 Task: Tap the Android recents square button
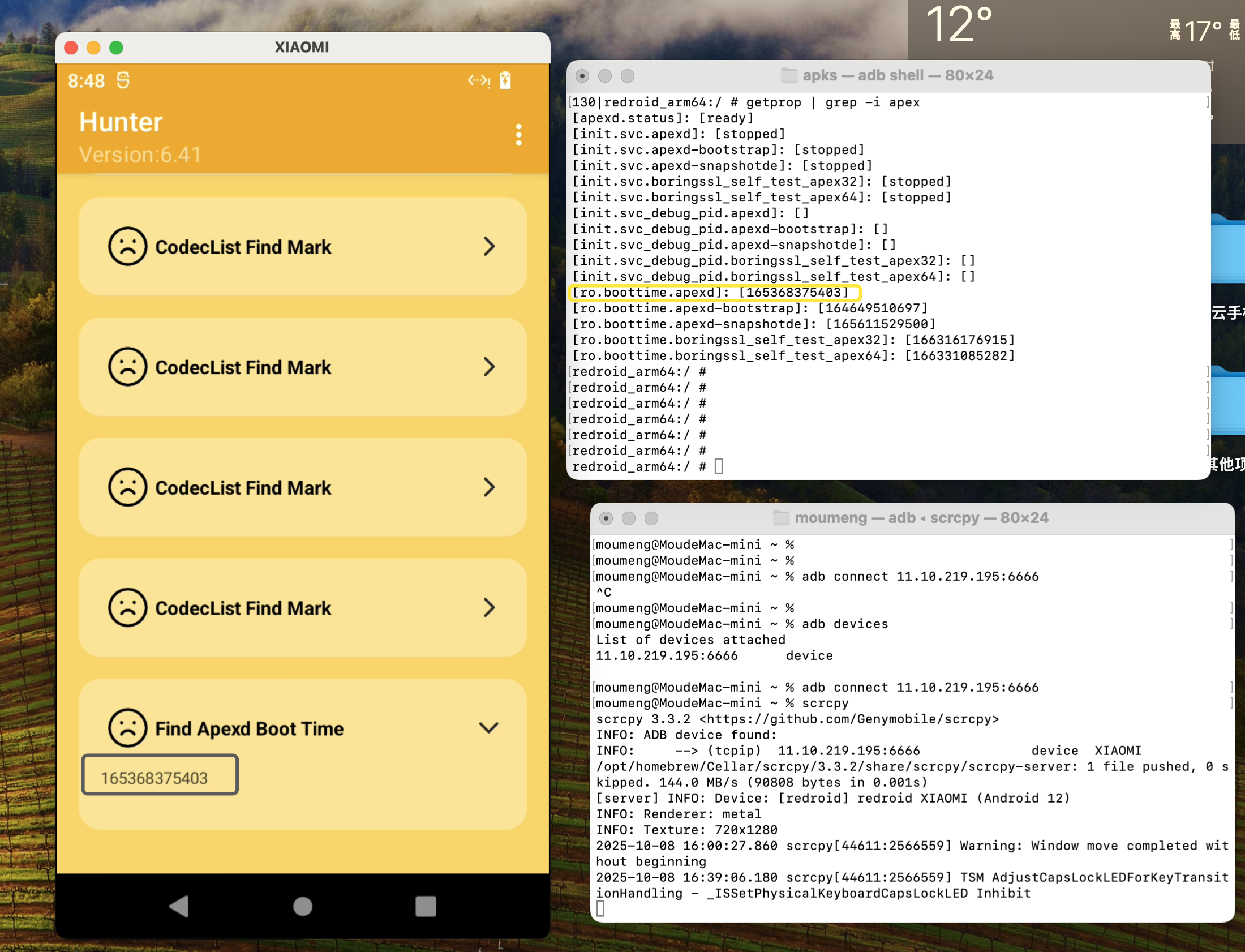[426, 906]
